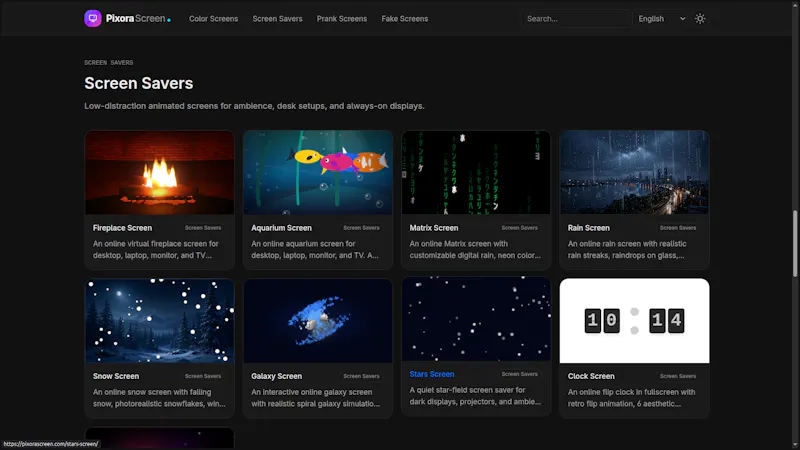Click the Matrix Screen title link
800x450 pixels.
[x=434, y=228]
